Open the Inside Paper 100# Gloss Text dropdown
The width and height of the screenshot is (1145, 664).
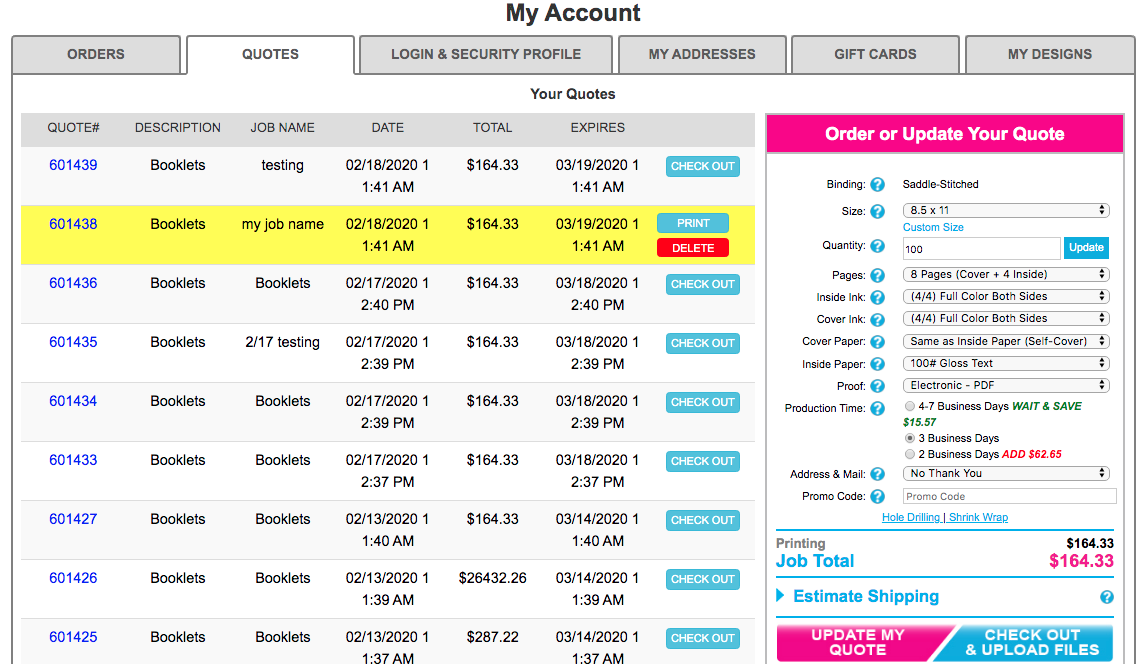[x=1006, y=364]
